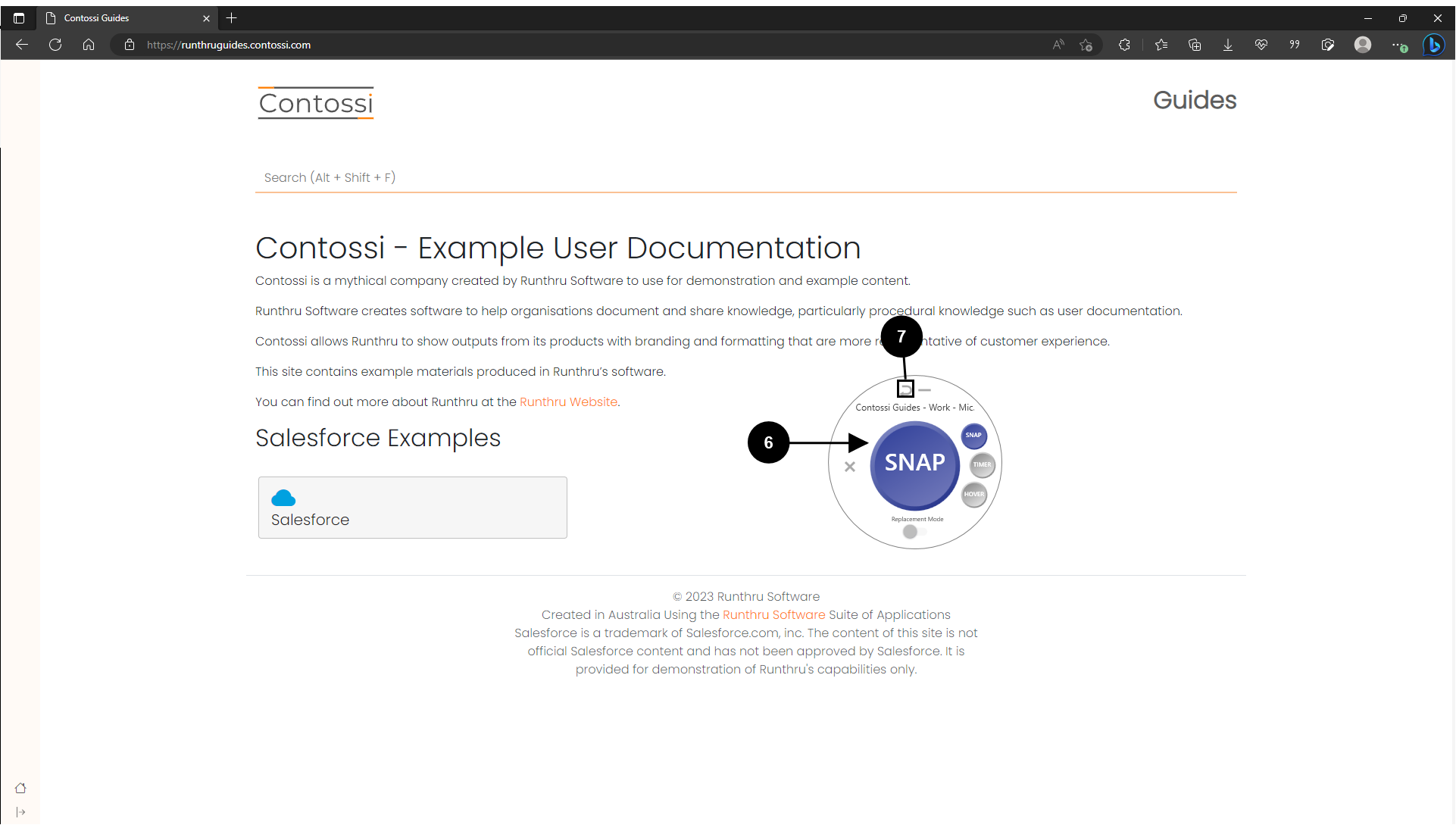Open the Salesforce examples card

(x=412, y=508)
